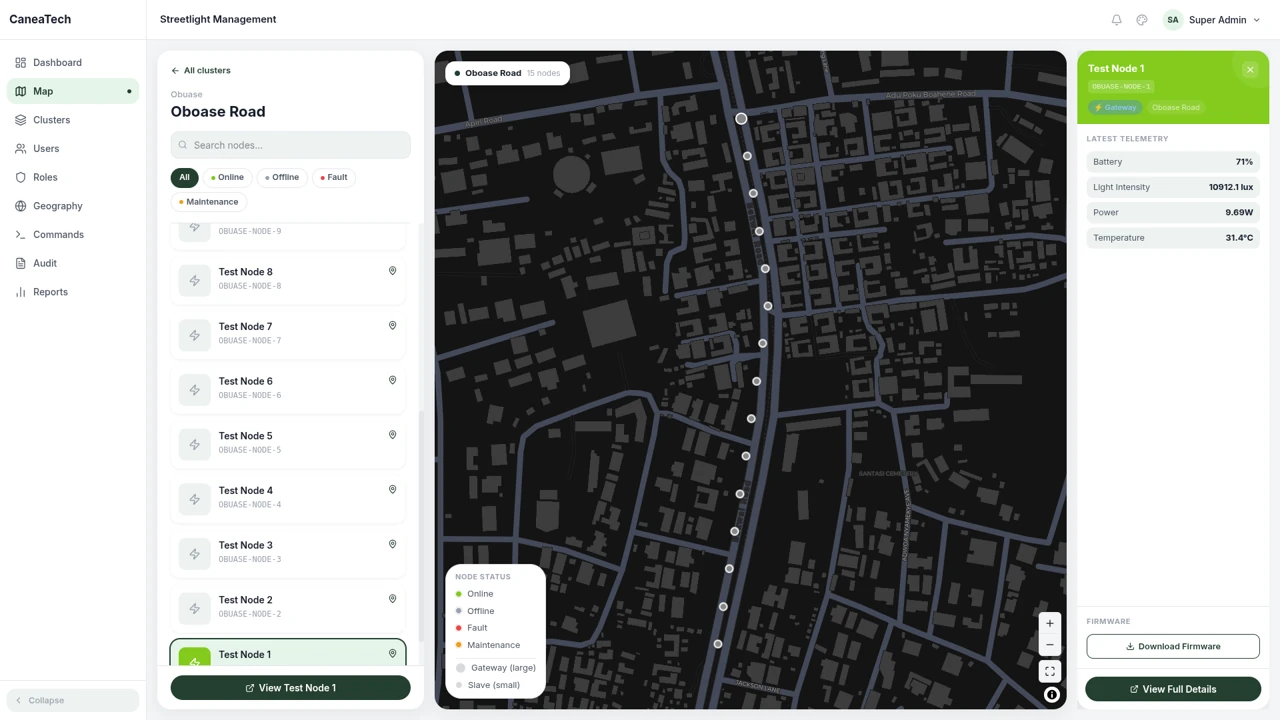Click View Full Details

tap(1173, 689)
